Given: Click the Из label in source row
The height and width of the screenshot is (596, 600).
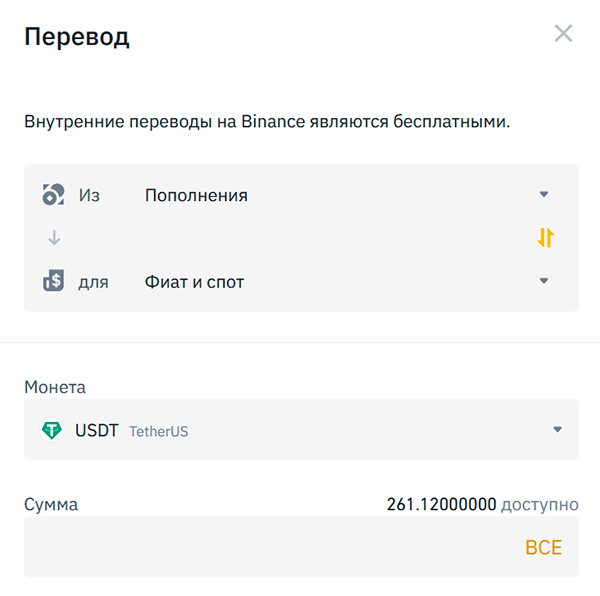Looking at the screenshot, I should click(89, 196).
